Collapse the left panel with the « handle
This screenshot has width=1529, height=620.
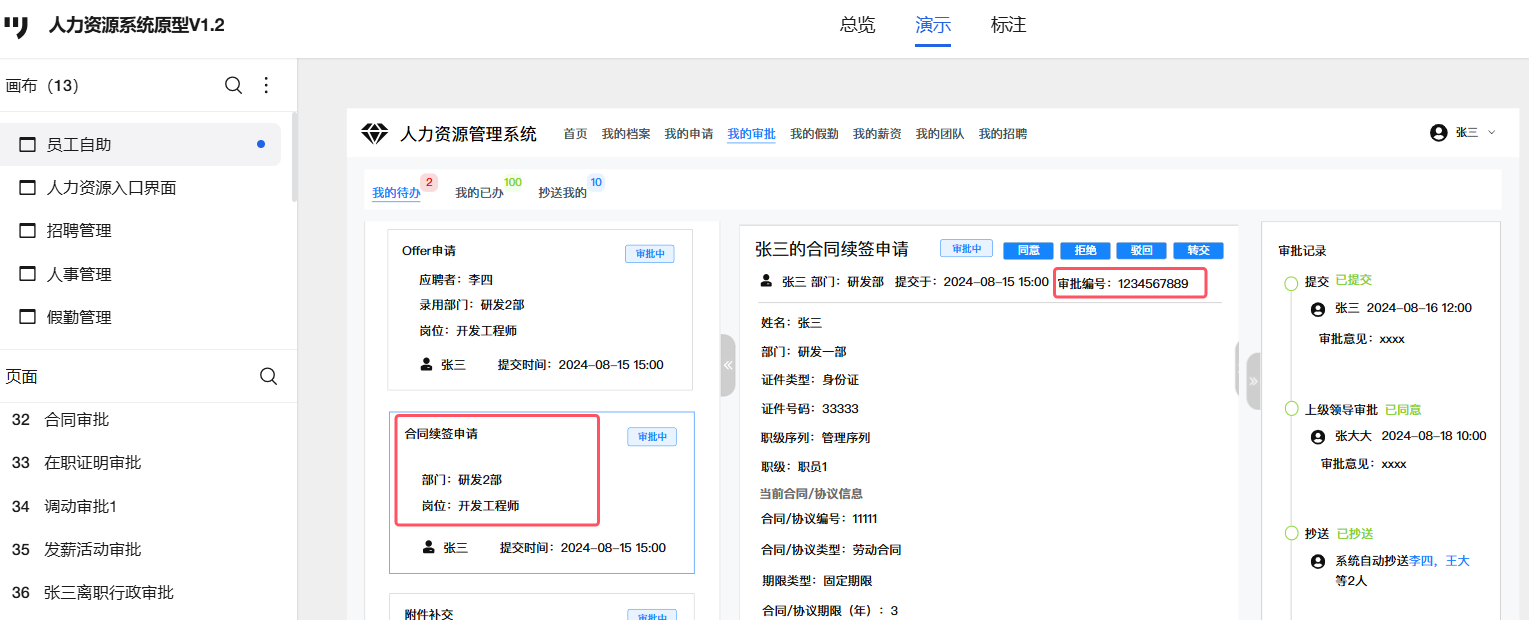click(728, 365)
